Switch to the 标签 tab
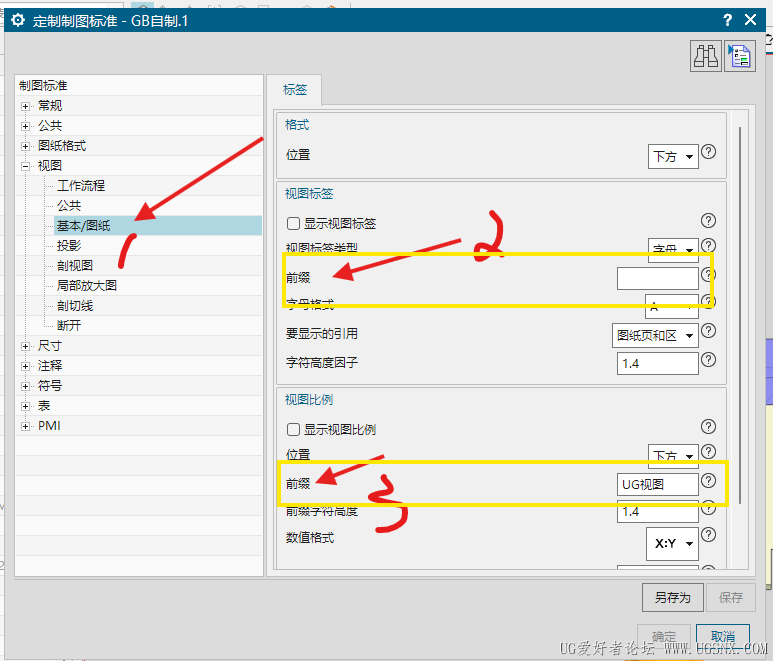The height and width of the screenshot is (661, 773). pyautogui.click(x=295, y=90)
